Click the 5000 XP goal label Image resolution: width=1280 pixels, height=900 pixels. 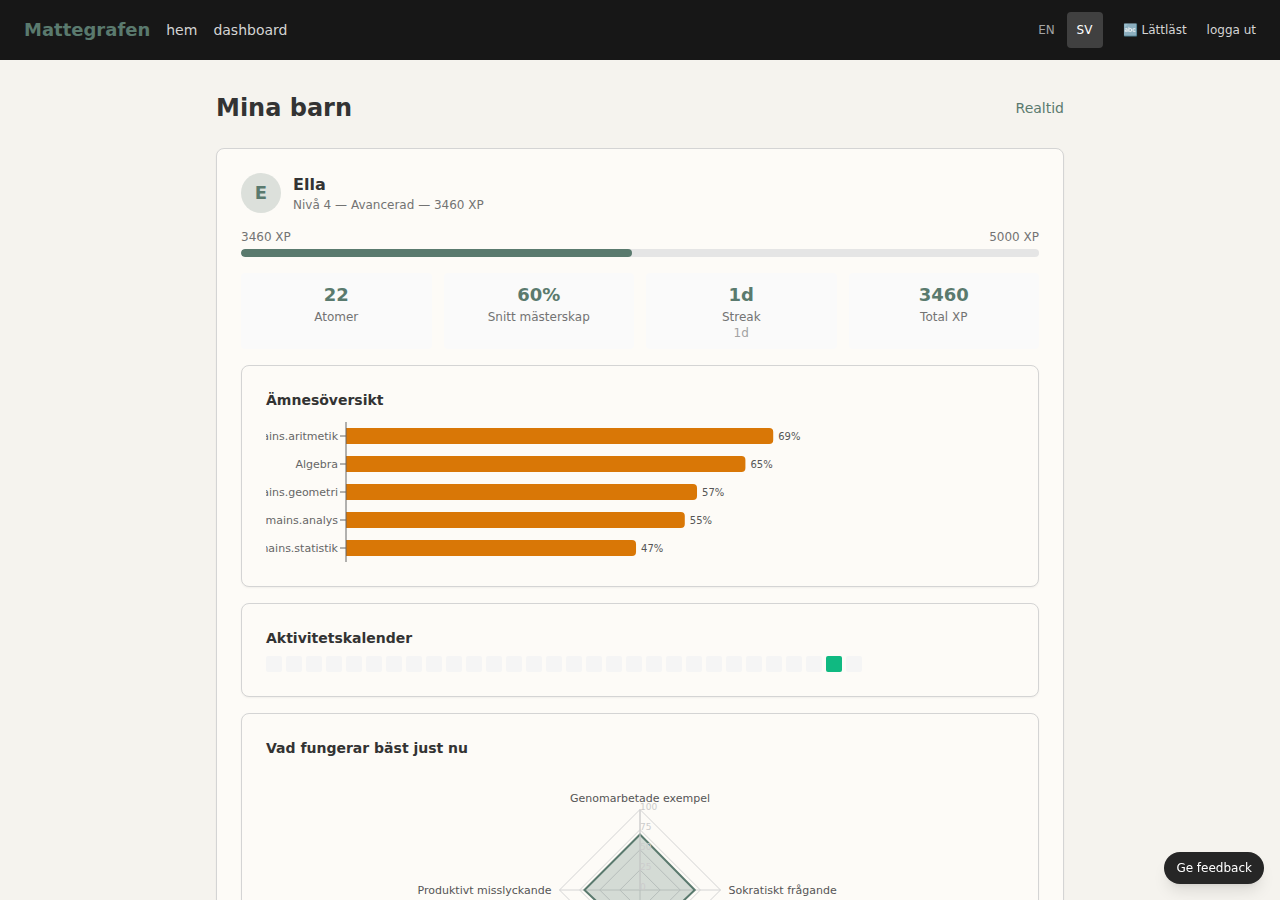click(x=1014, y=237)
